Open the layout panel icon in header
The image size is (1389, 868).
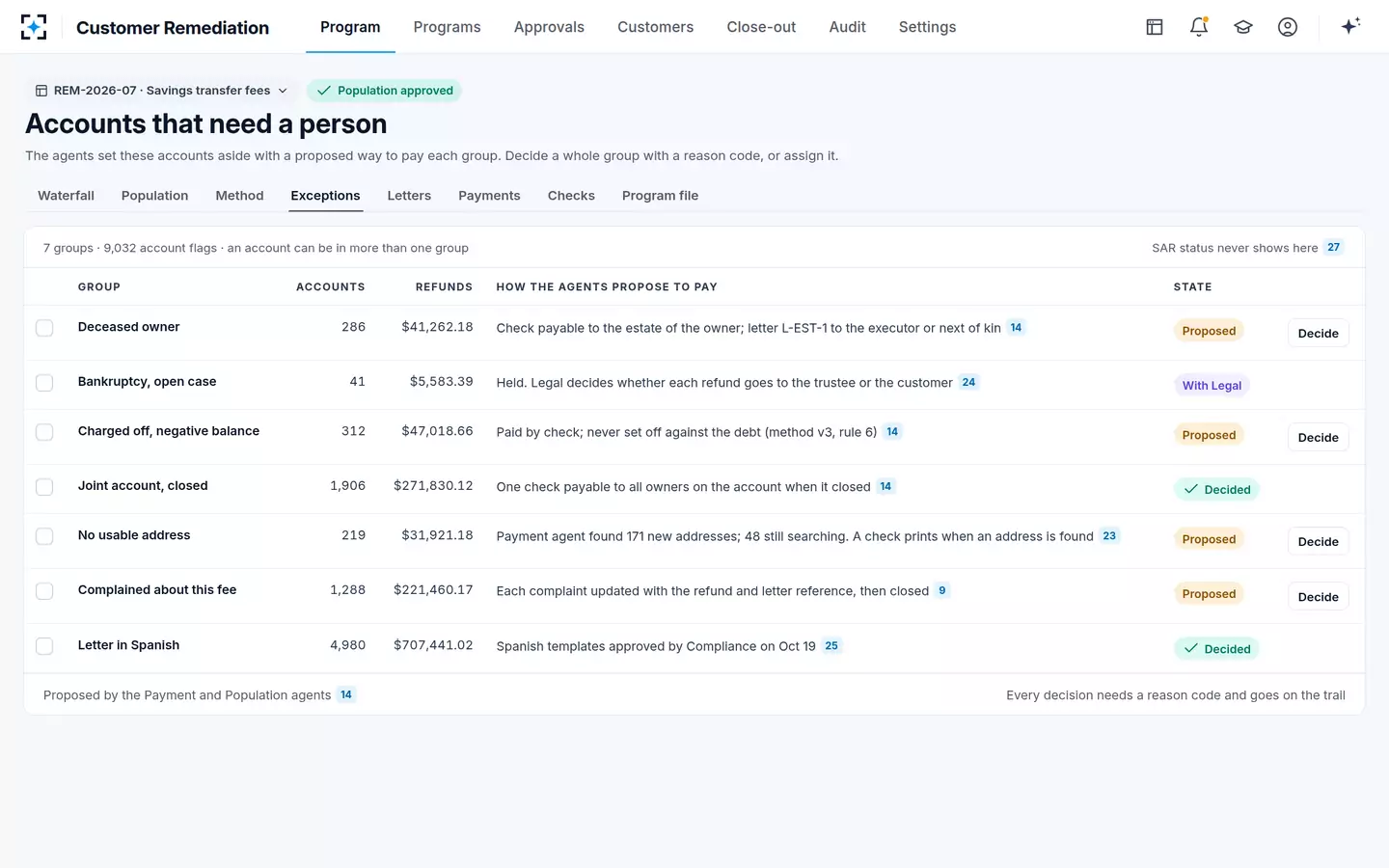(x=1155, y=27)
